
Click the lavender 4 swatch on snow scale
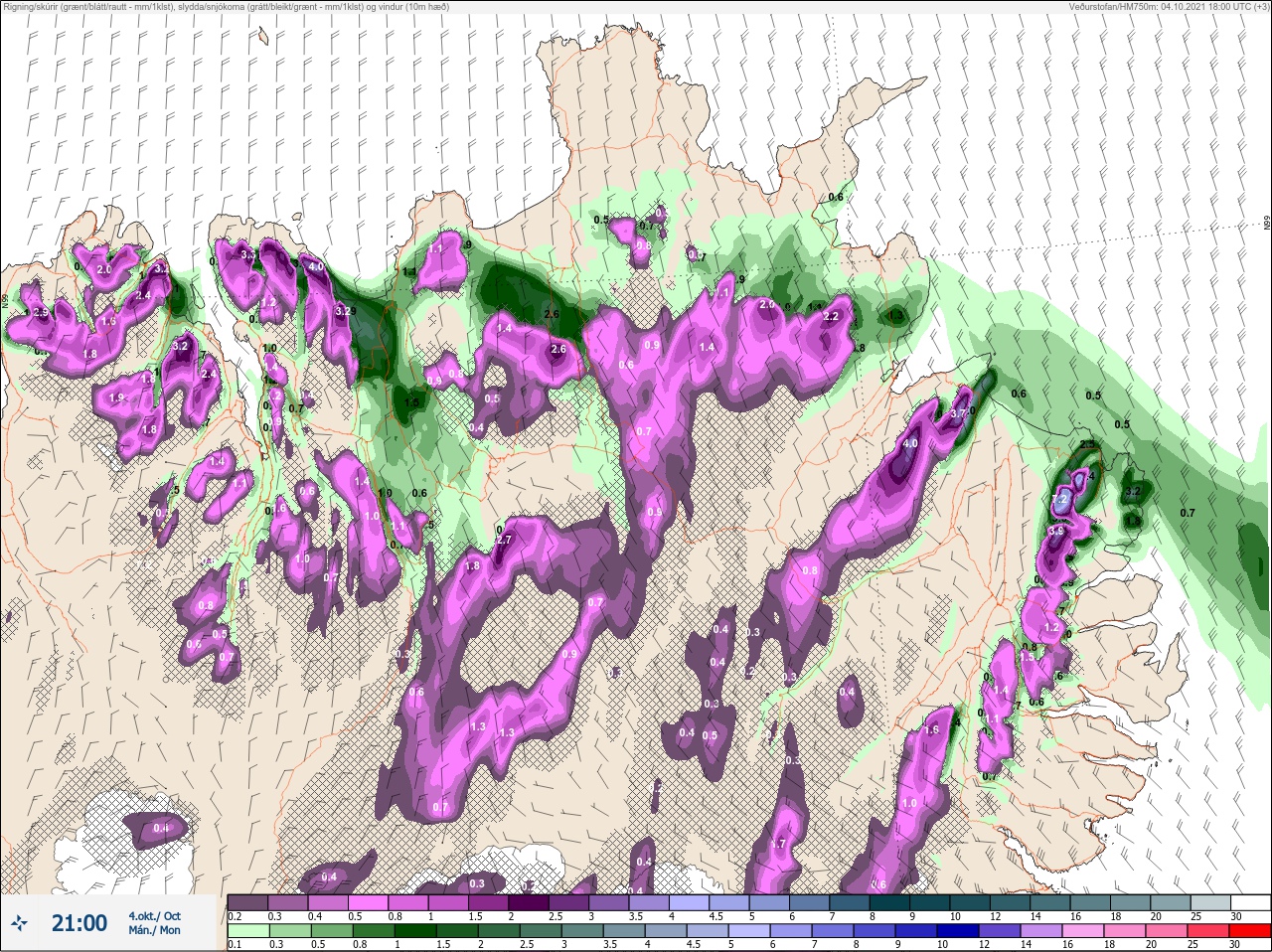tap(689, 902)
